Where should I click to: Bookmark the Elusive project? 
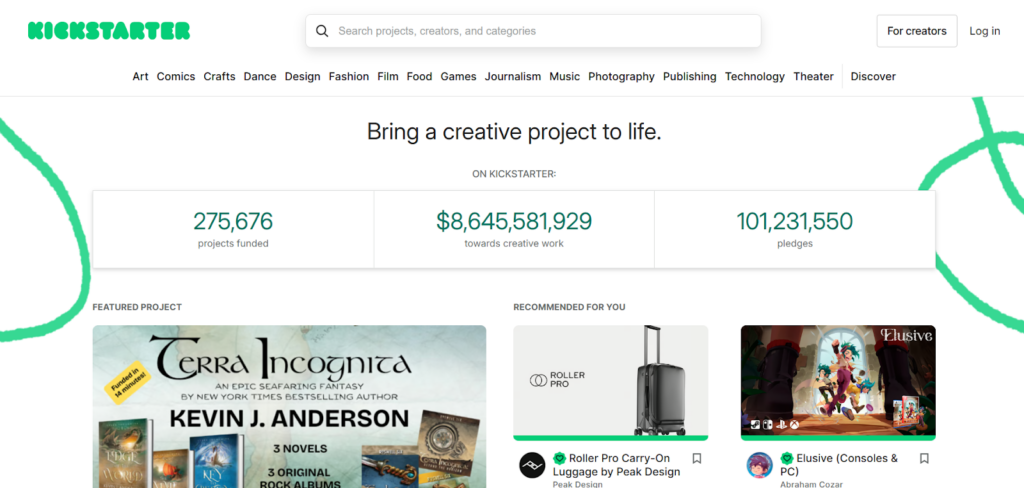(x=924, y=459)
